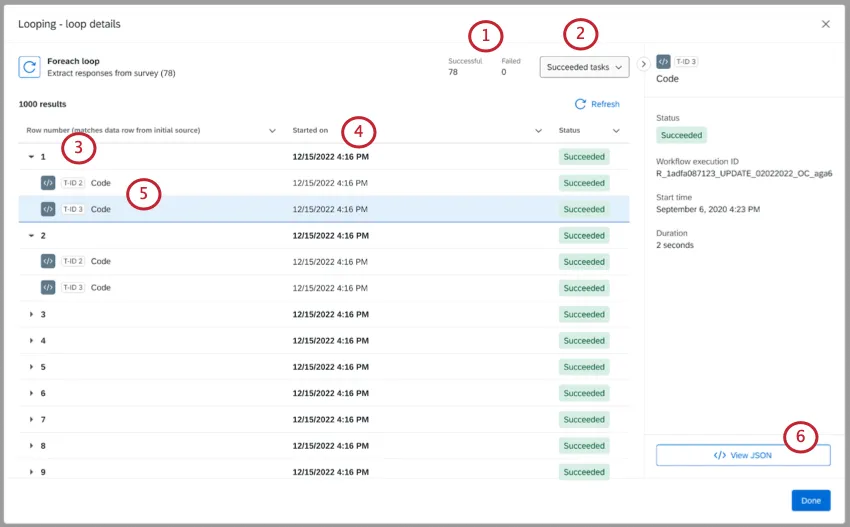Image resolution: width=850 pixels, height=527 pixels.
Task: Collapse row 1 in the results tree
Action: coord(31,157)
